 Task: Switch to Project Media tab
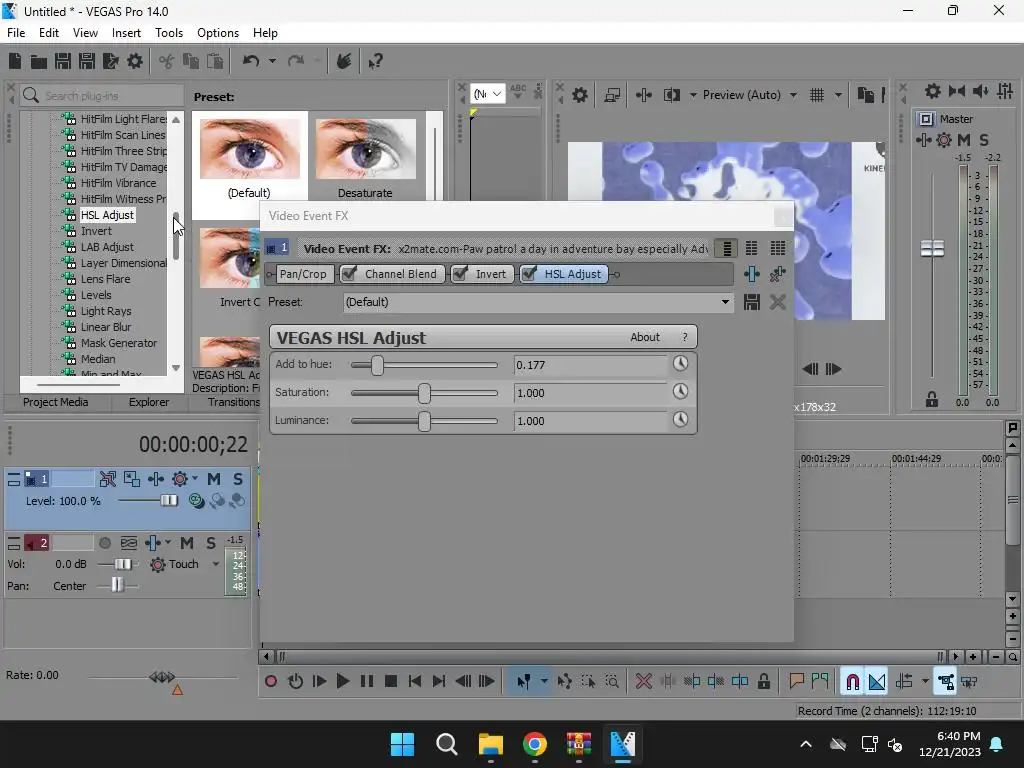click(x=56, y=402)
